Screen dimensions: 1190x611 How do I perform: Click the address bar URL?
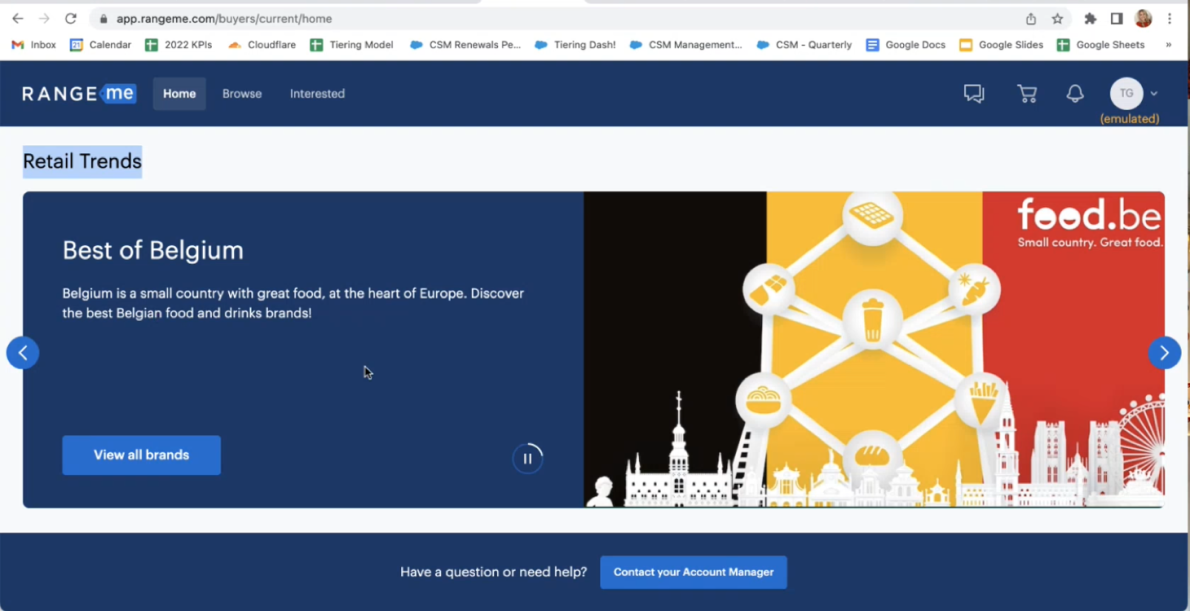tap(224, 19)
